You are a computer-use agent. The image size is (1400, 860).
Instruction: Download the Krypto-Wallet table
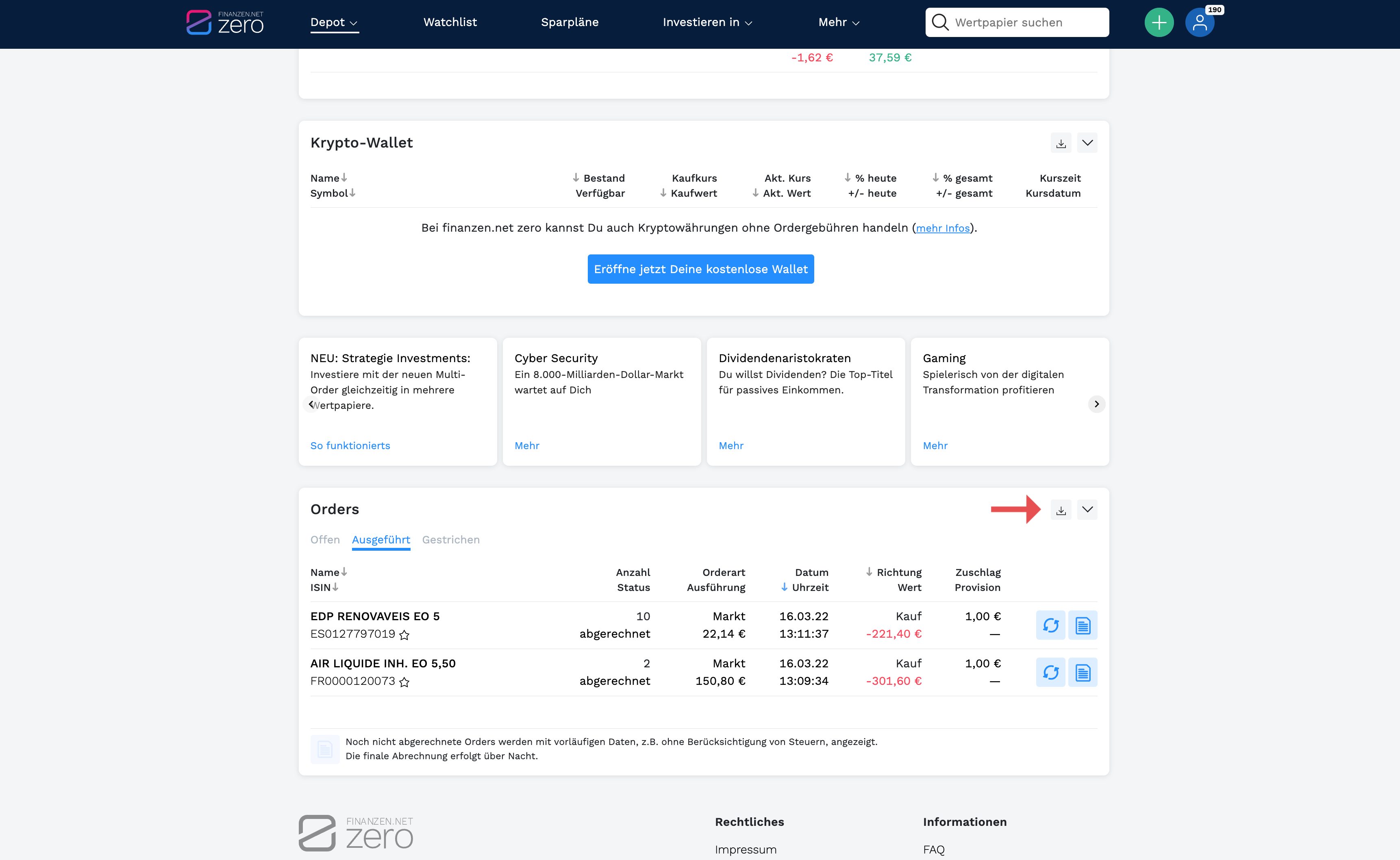point(1061,143)
